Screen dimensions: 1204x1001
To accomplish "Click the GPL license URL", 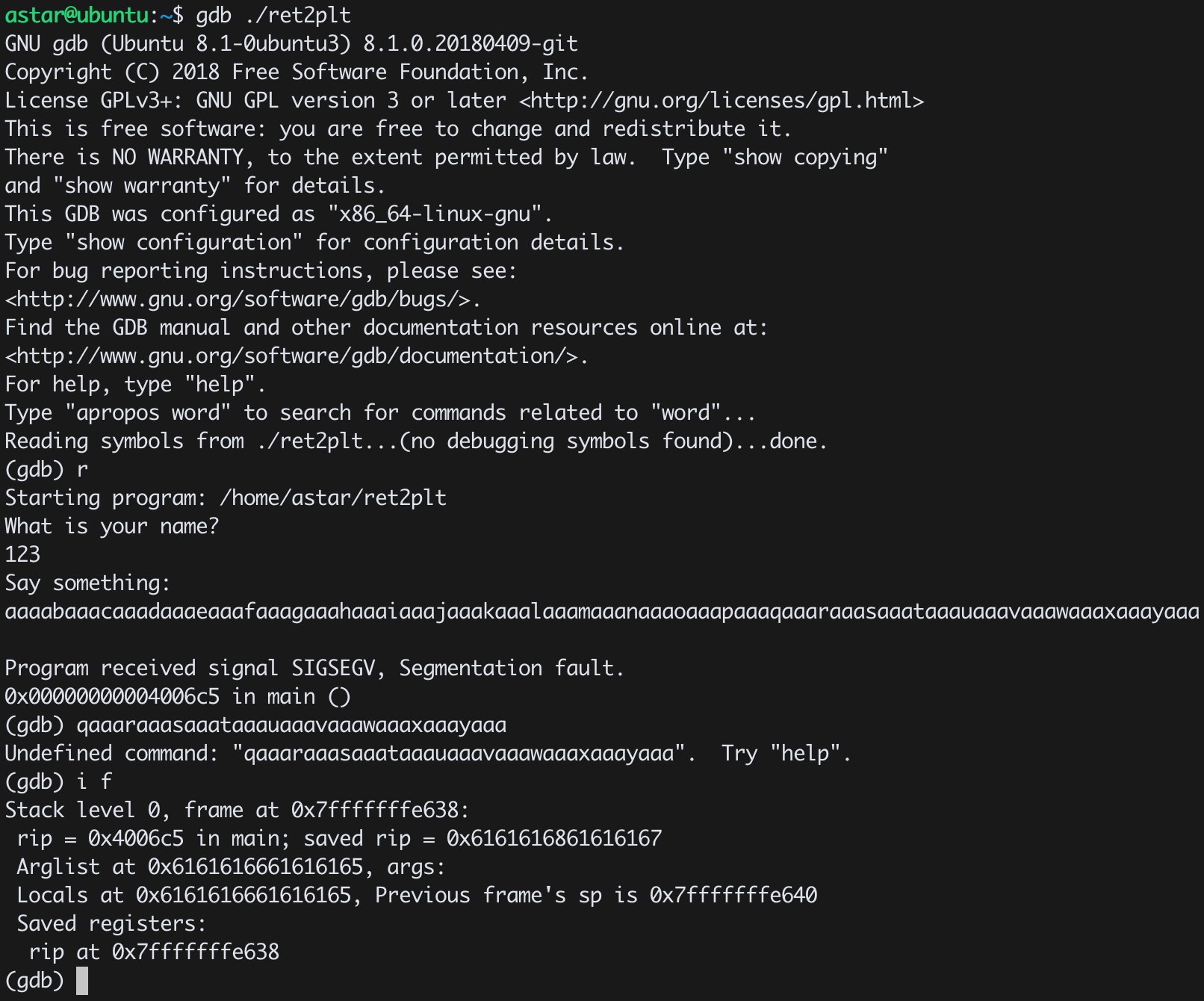I will point(722,101).
